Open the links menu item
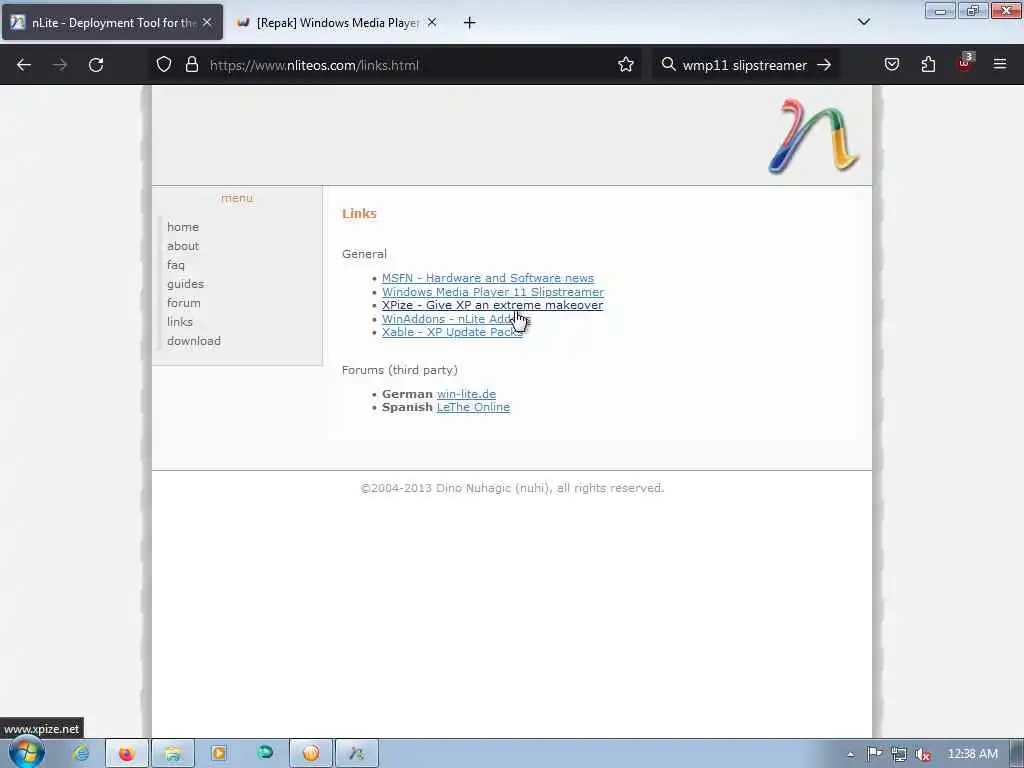This screenshot has height=768, width=1024. pos(180,321)
